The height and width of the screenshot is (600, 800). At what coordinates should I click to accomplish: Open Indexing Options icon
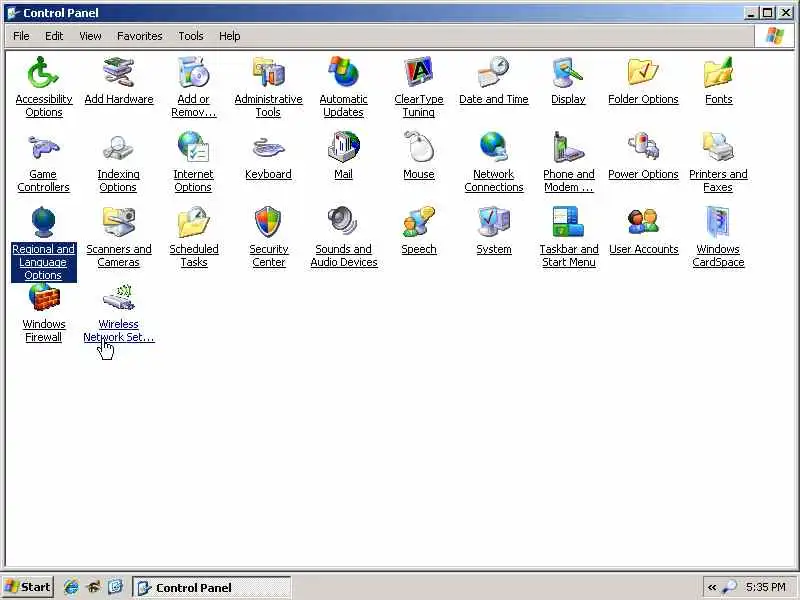click(x=118, y=147)
